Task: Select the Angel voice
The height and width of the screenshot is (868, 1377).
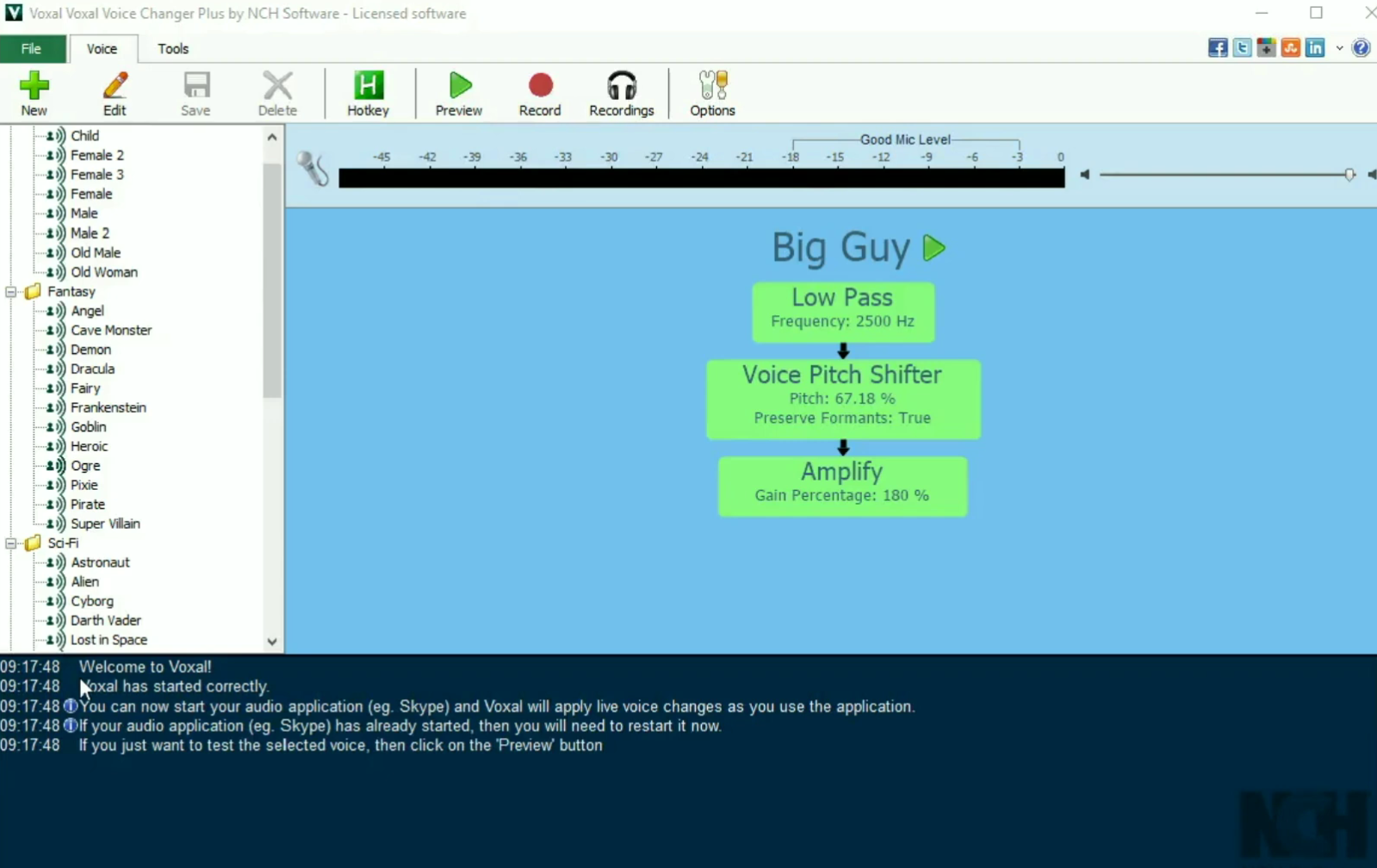Action: click(x=87, y=311)
